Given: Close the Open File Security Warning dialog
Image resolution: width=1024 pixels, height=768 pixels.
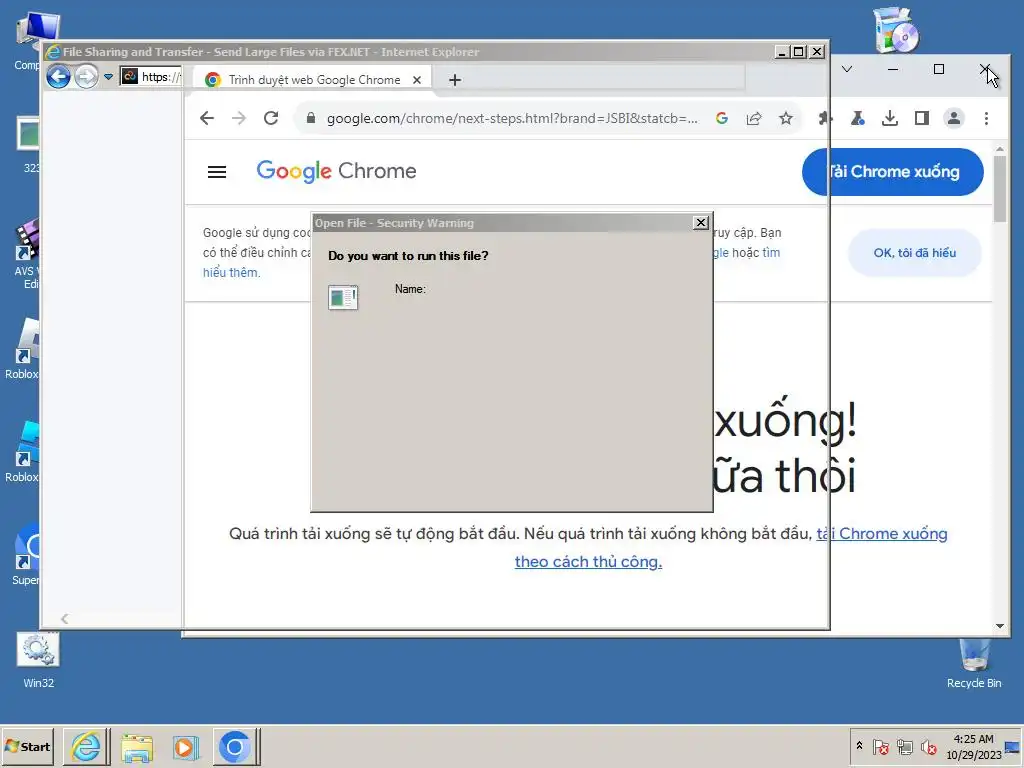Looking at the screenshot, I should 701,223.
